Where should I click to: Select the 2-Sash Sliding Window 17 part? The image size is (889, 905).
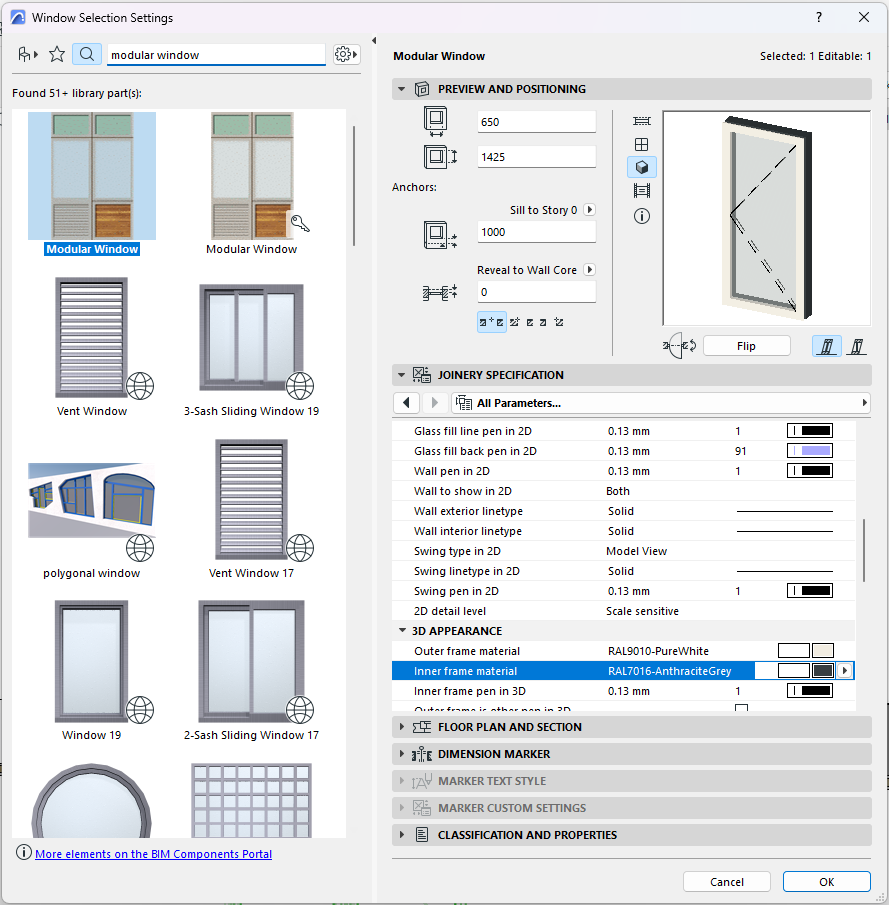(252, 661)
